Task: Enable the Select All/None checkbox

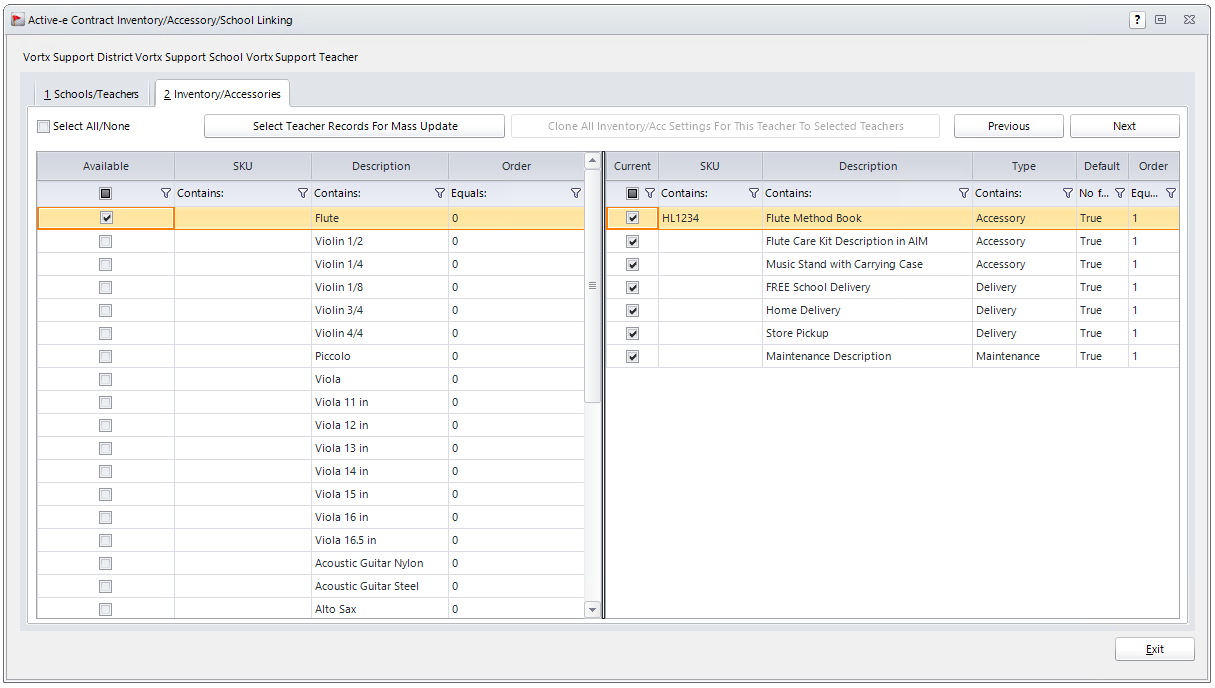Action: 42,126
